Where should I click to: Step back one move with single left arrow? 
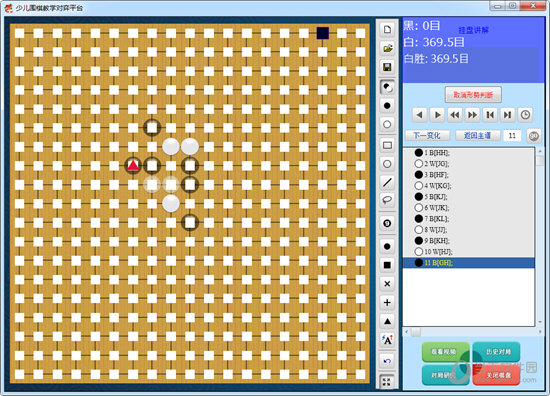click(420, 115)
